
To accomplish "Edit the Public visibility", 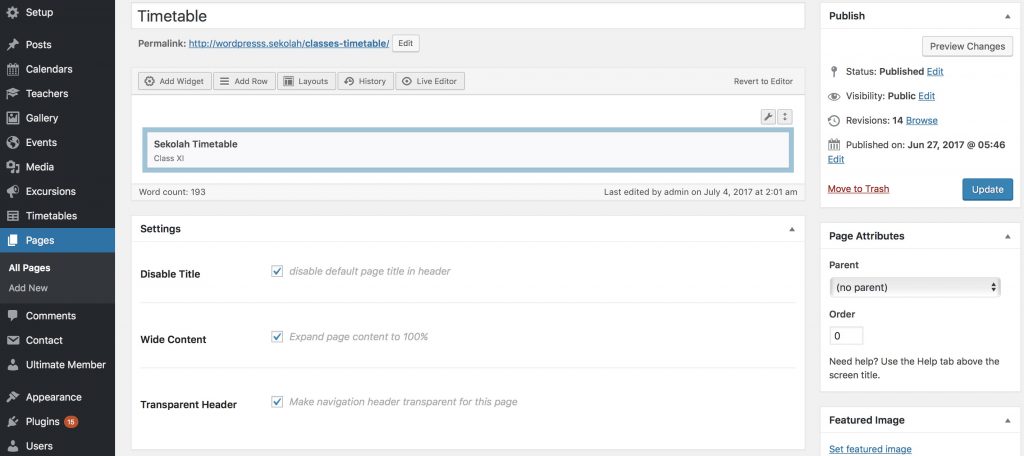I will point(927,96).
